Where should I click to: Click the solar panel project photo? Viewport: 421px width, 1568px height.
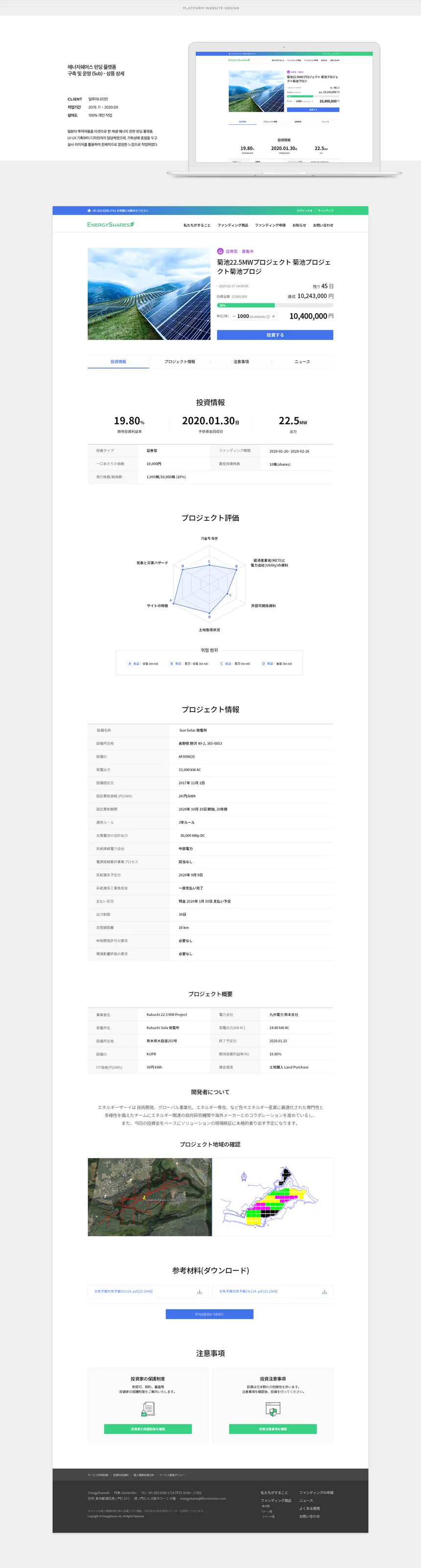coord(149,294)
